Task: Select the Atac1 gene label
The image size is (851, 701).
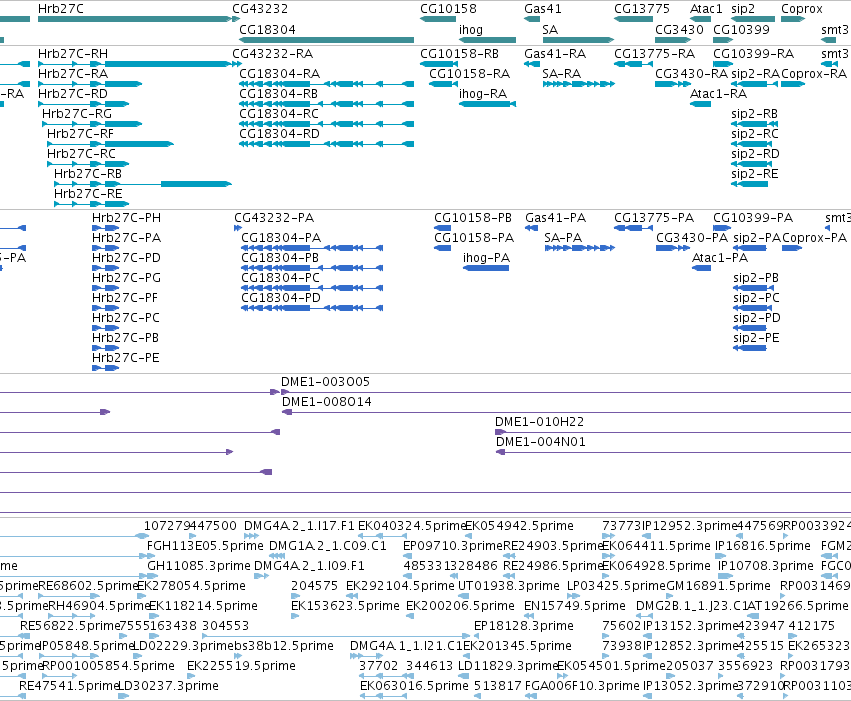Action: click(706, 9)
